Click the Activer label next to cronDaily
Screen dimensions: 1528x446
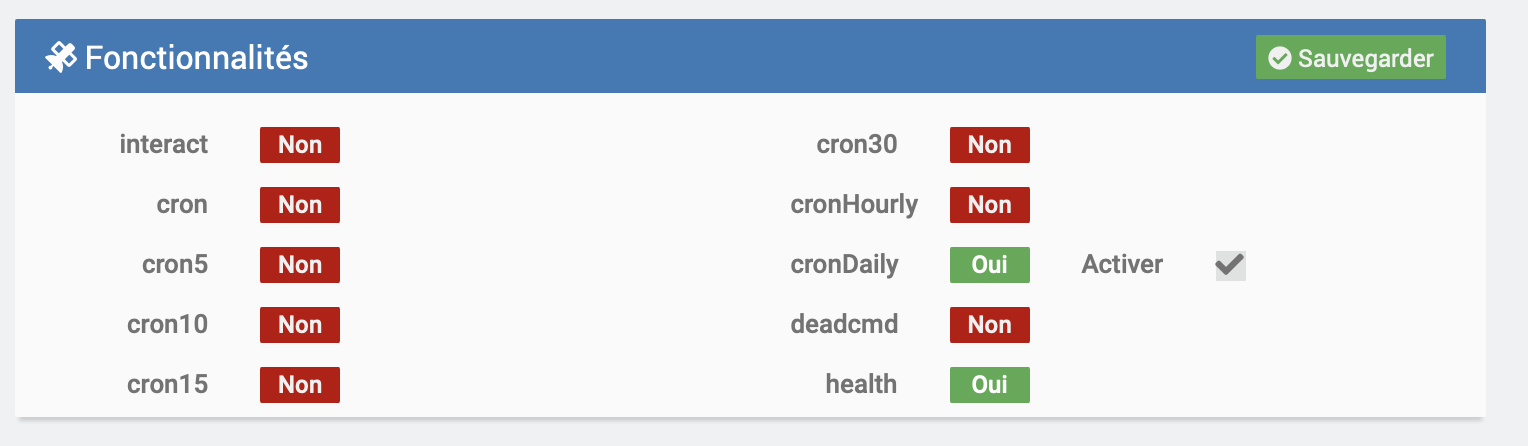click(1122, 265)
